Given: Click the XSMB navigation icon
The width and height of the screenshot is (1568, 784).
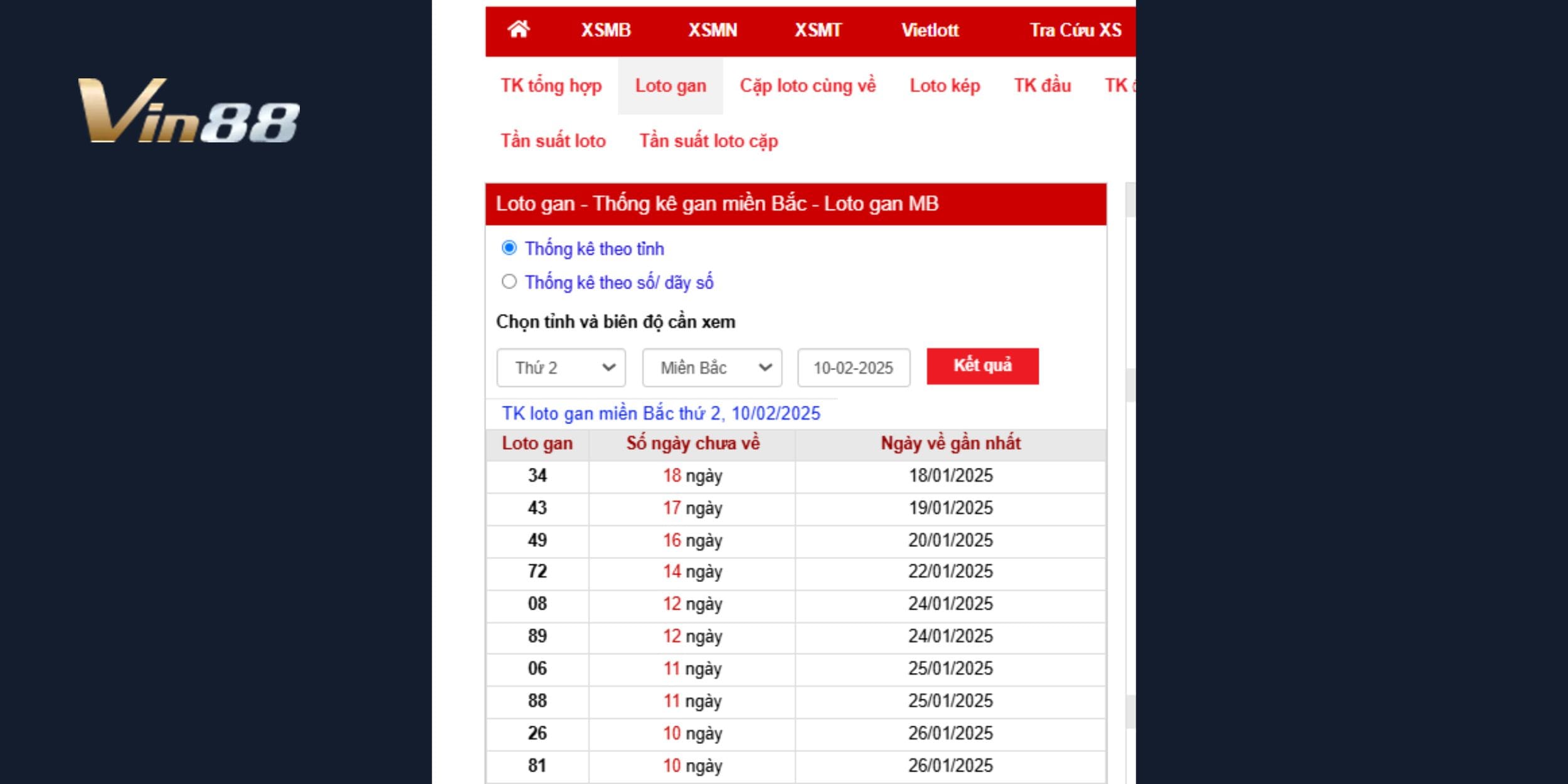Looking at the screenshot, I should (600, 29).
